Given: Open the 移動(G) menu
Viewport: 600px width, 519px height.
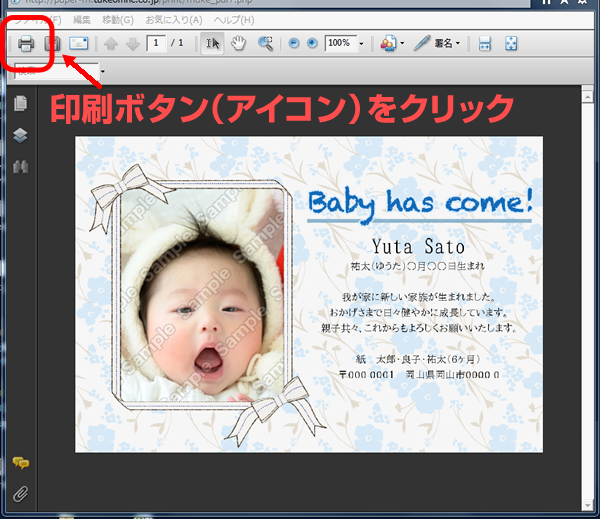Looking at the screenshot, I should pos(118,20).
